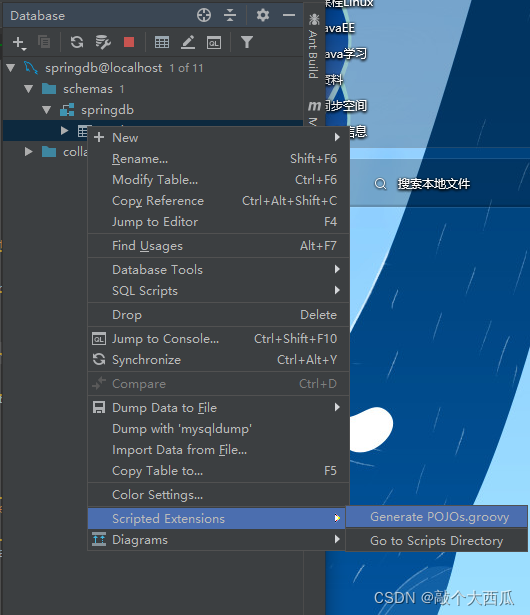Collapse the schemas folder node
This screenshot has height=615, width=530.
point(29,89)
